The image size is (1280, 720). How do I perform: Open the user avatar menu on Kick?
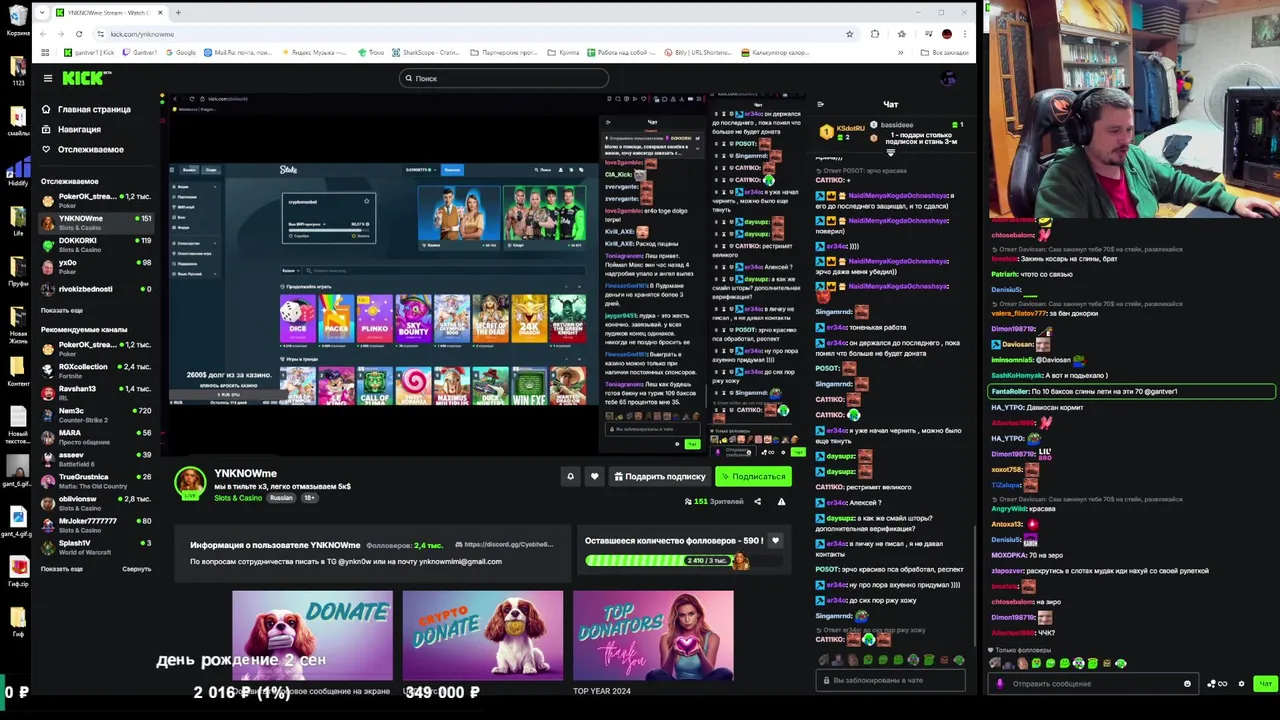[948, 78]
